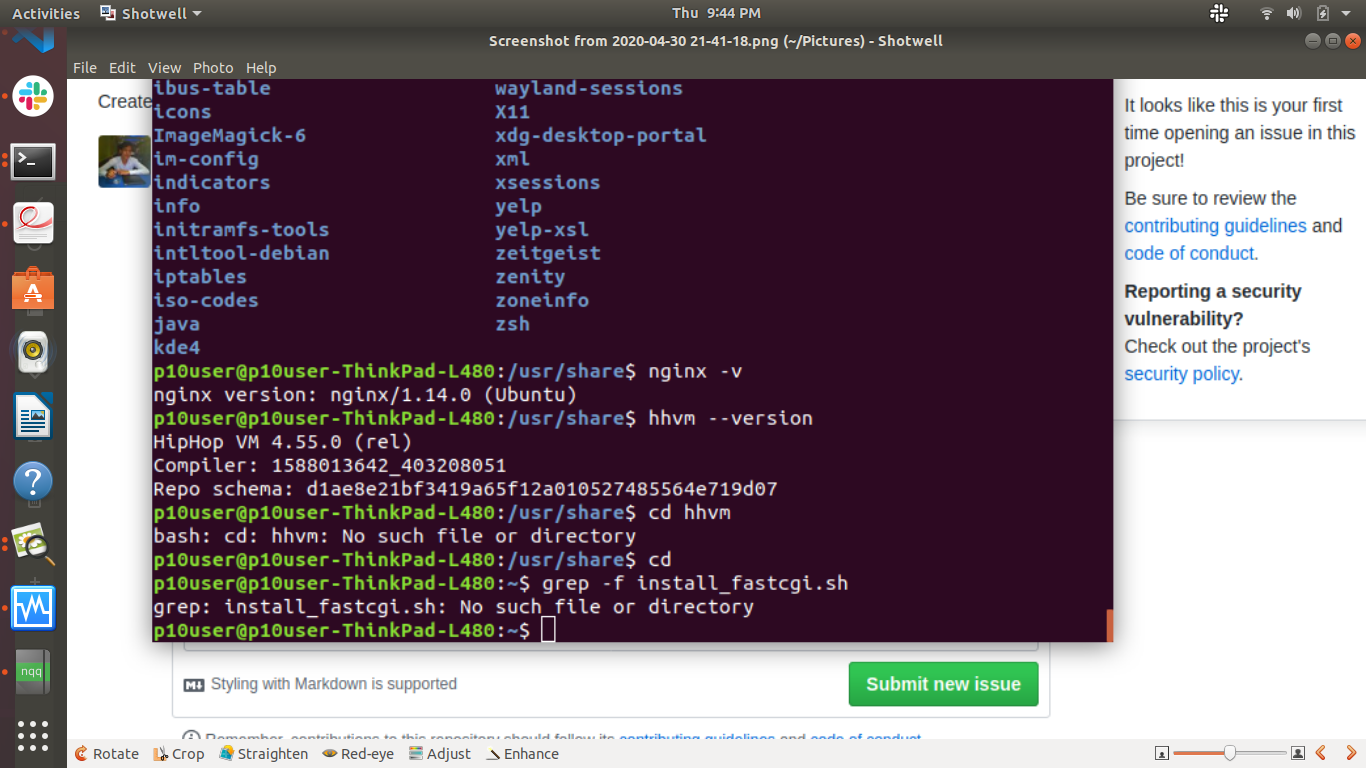Image resolution: width=1366 pixels, height=768 pixels.
Task: Open the Adjust panel
Action: tap(440, 754)
